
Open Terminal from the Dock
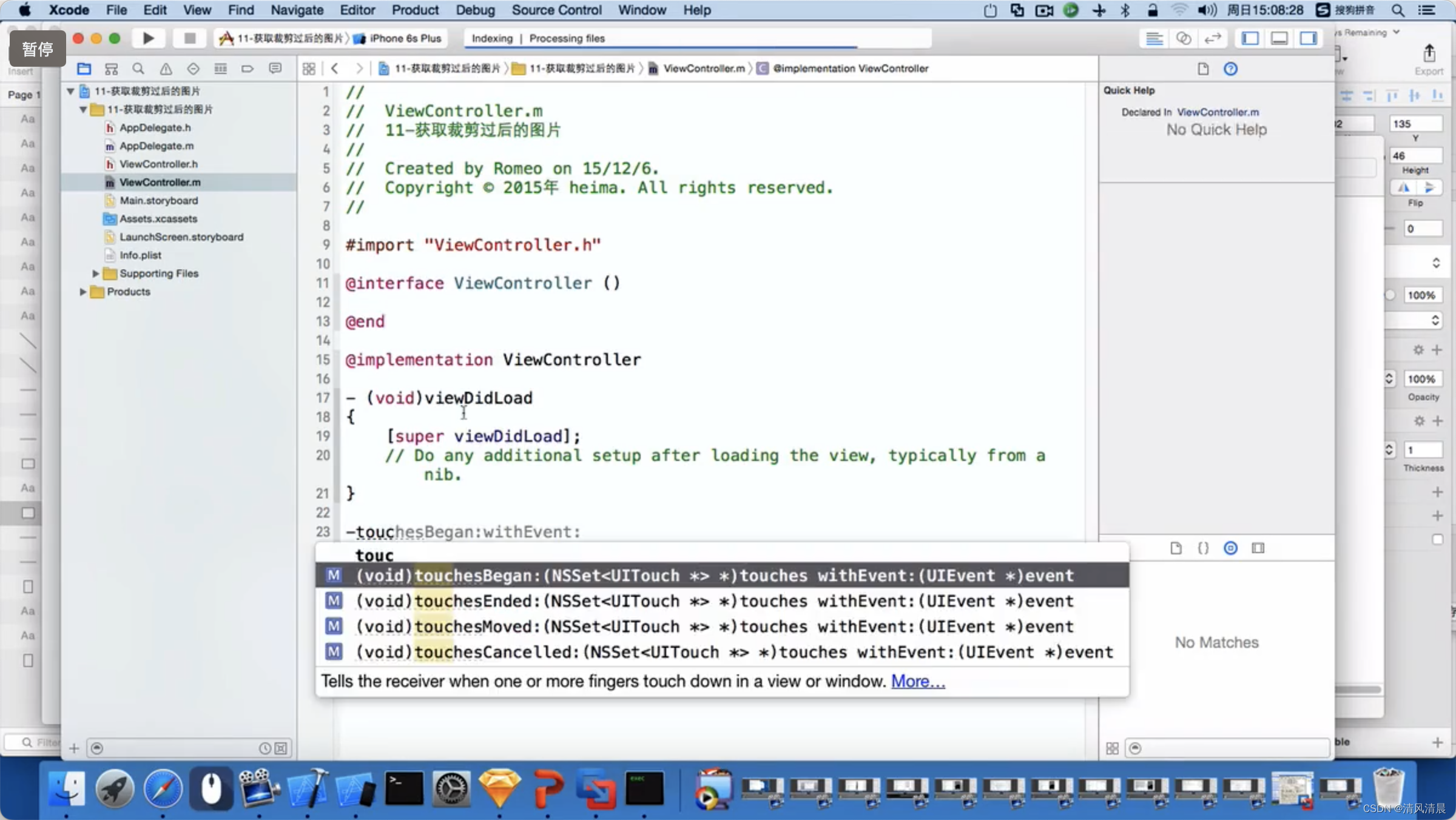click(x=404, y=789)
